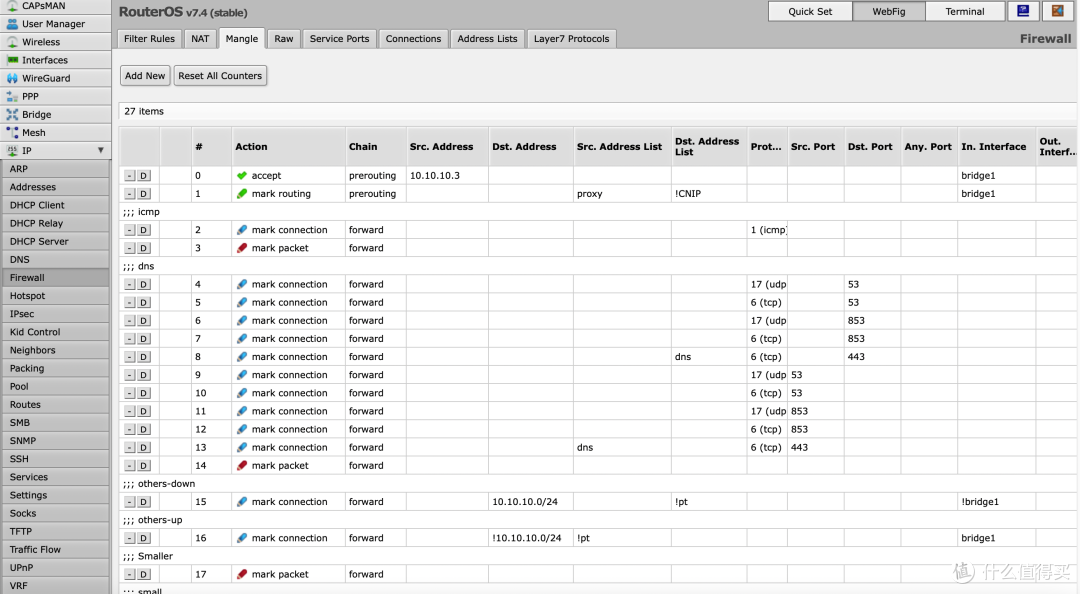
Task: Switch to WebFig view
Action: pyautogui.click(x=889, y=11)
